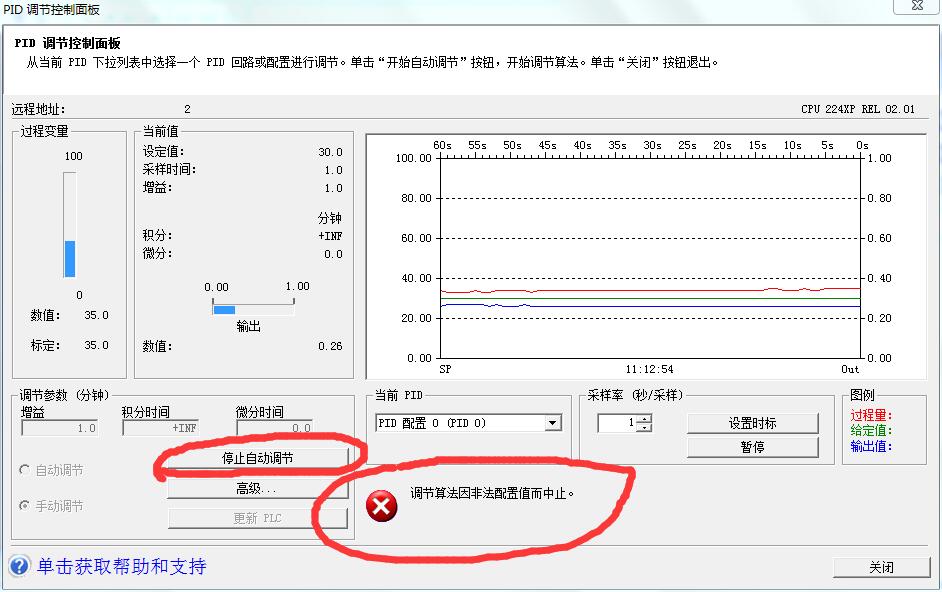Open the 当前 PID dropdown list
This screenshot has width=942, height=592.
point(553,423)
